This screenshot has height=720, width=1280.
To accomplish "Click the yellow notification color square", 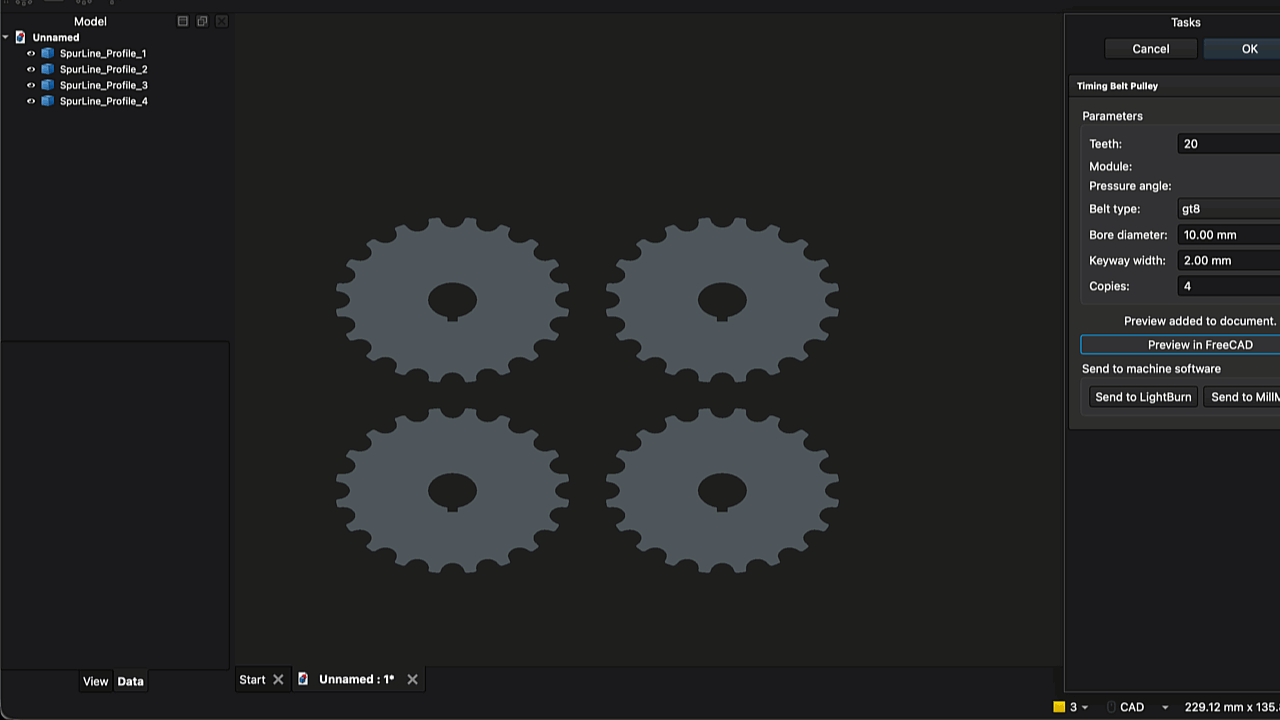I will (1059, 707).
